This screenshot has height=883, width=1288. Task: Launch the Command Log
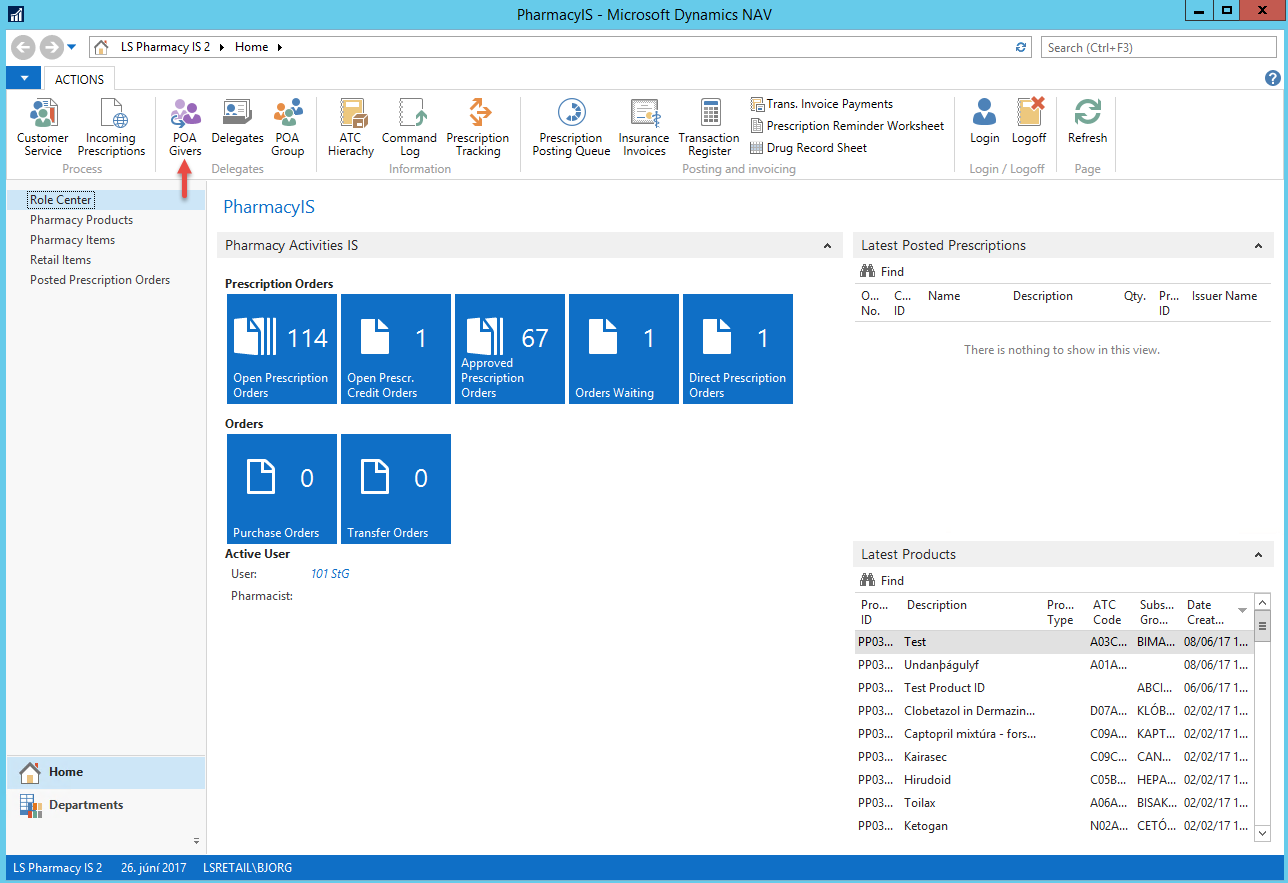coord(409,128)
